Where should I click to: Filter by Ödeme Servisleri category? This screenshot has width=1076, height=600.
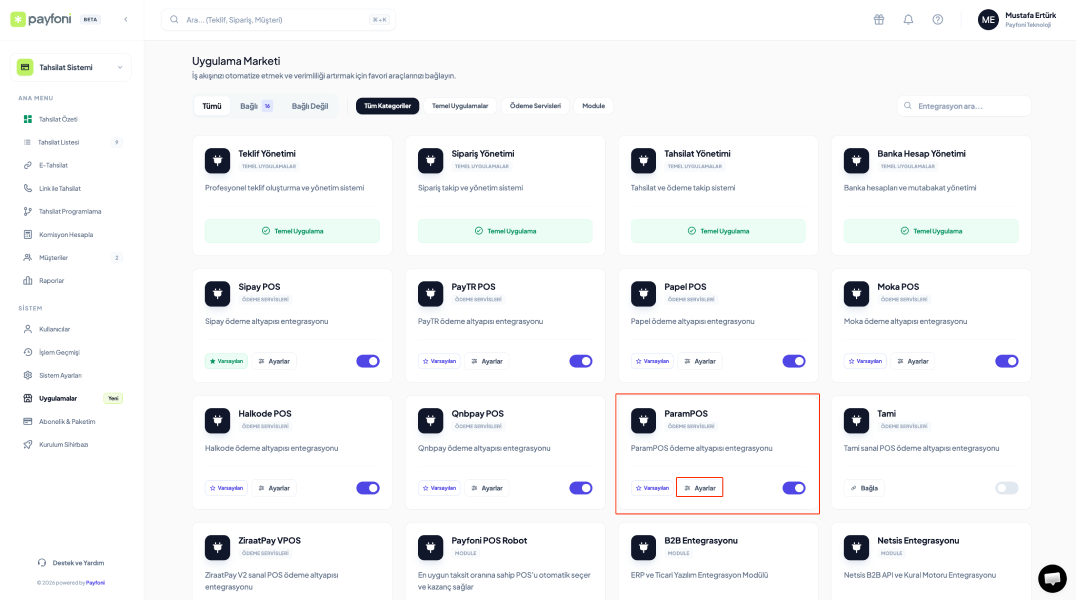coord(535,105)
